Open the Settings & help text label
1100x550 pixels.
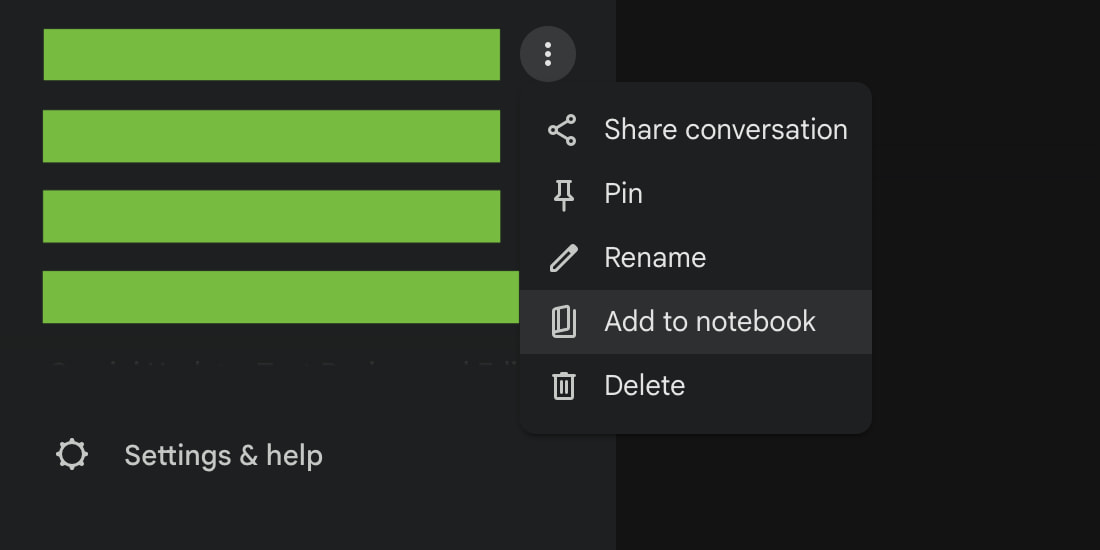[x=223, y=456]
